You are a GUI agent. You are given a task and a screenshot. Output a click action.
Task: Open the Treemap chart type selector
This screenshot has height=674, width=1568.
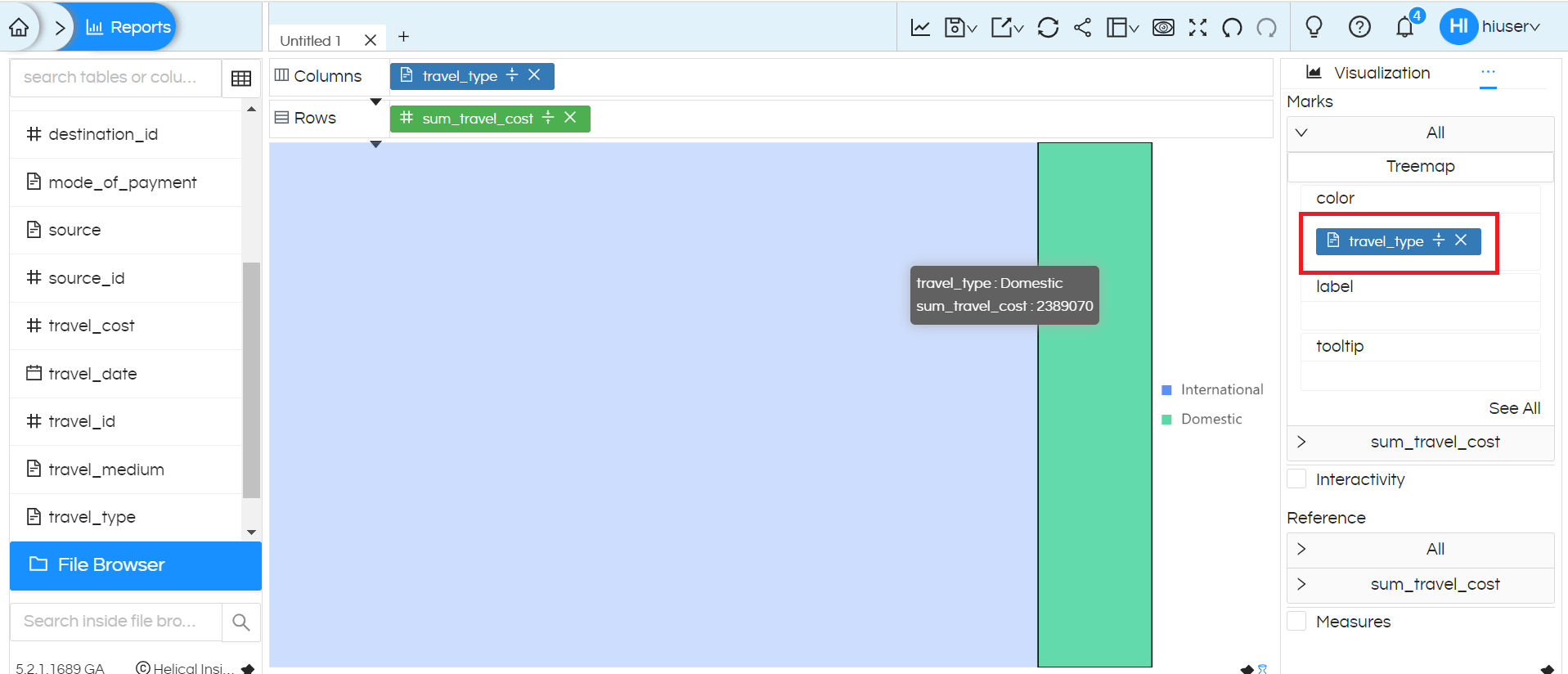tap(1420, 166)
